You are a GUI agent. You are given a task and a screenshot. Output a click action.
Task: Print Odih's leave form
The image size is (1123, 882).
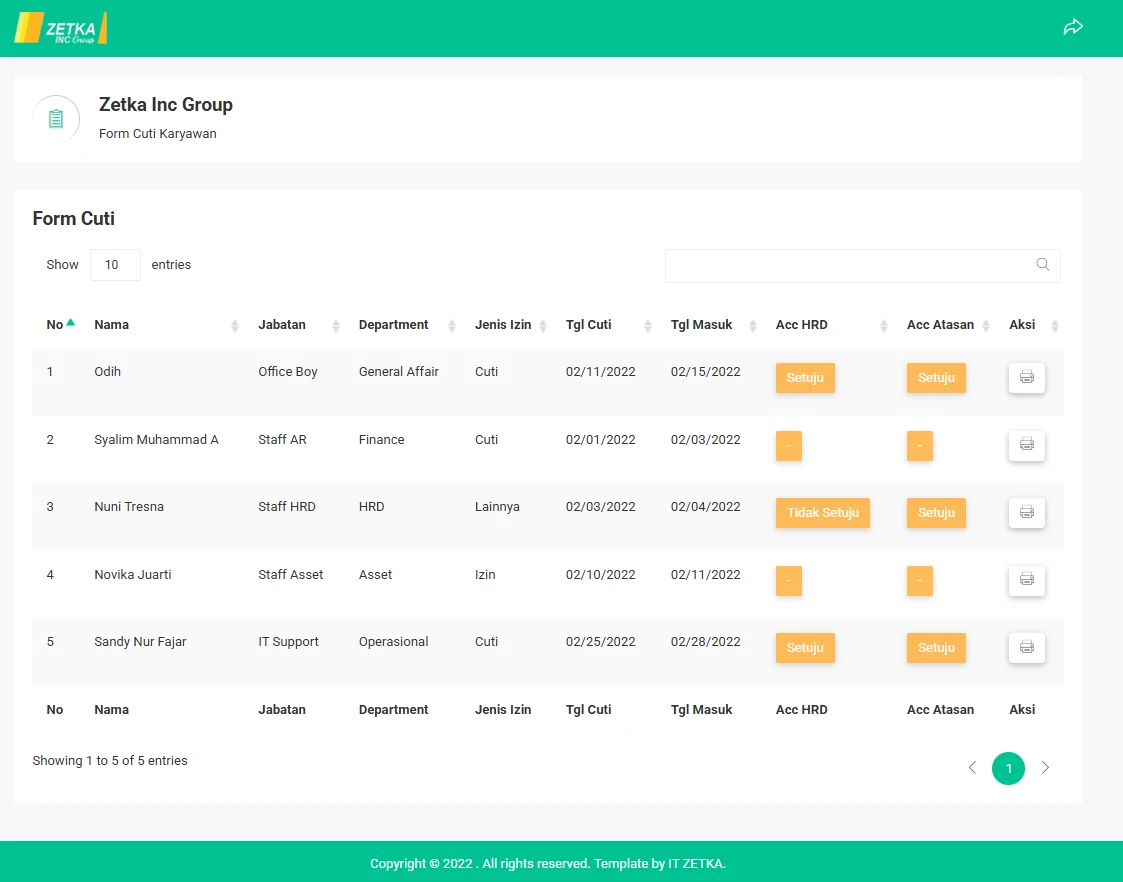[1026, 378]
